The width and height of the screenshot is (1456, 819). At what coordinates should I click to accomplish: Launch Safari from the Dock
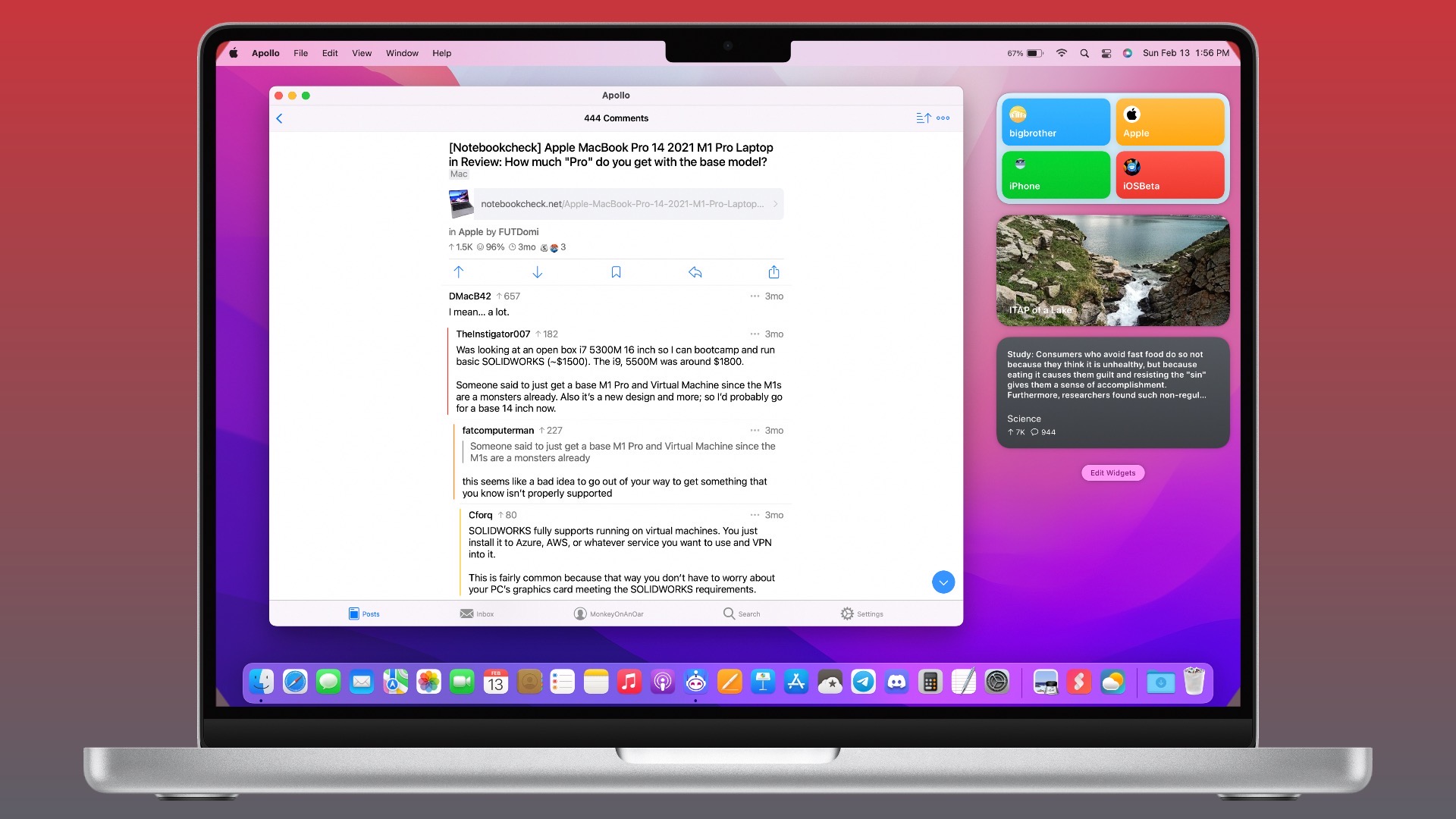coord(295,682)
